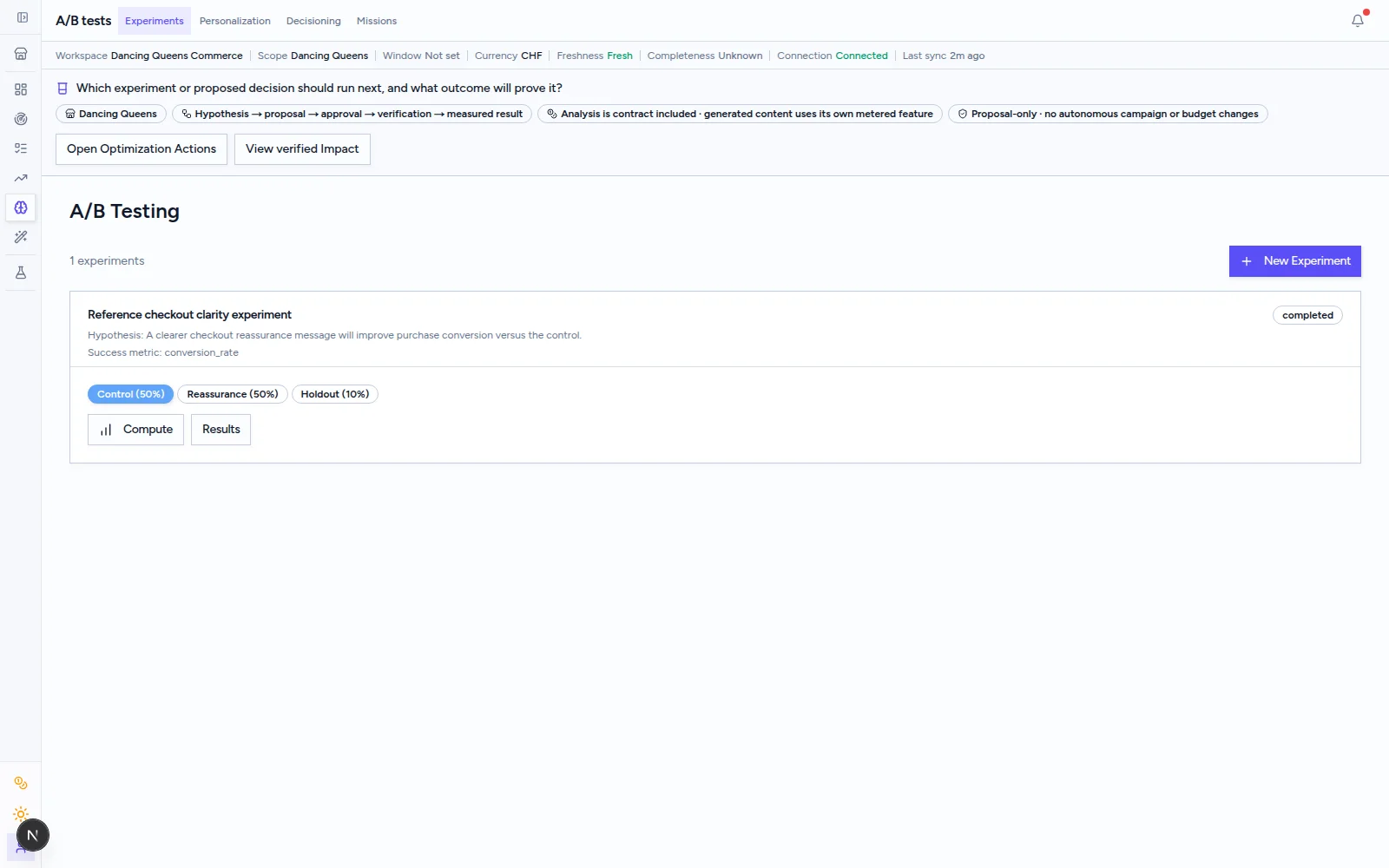
Task: Open the Missions tab
Action: click(x=377, y=21)
